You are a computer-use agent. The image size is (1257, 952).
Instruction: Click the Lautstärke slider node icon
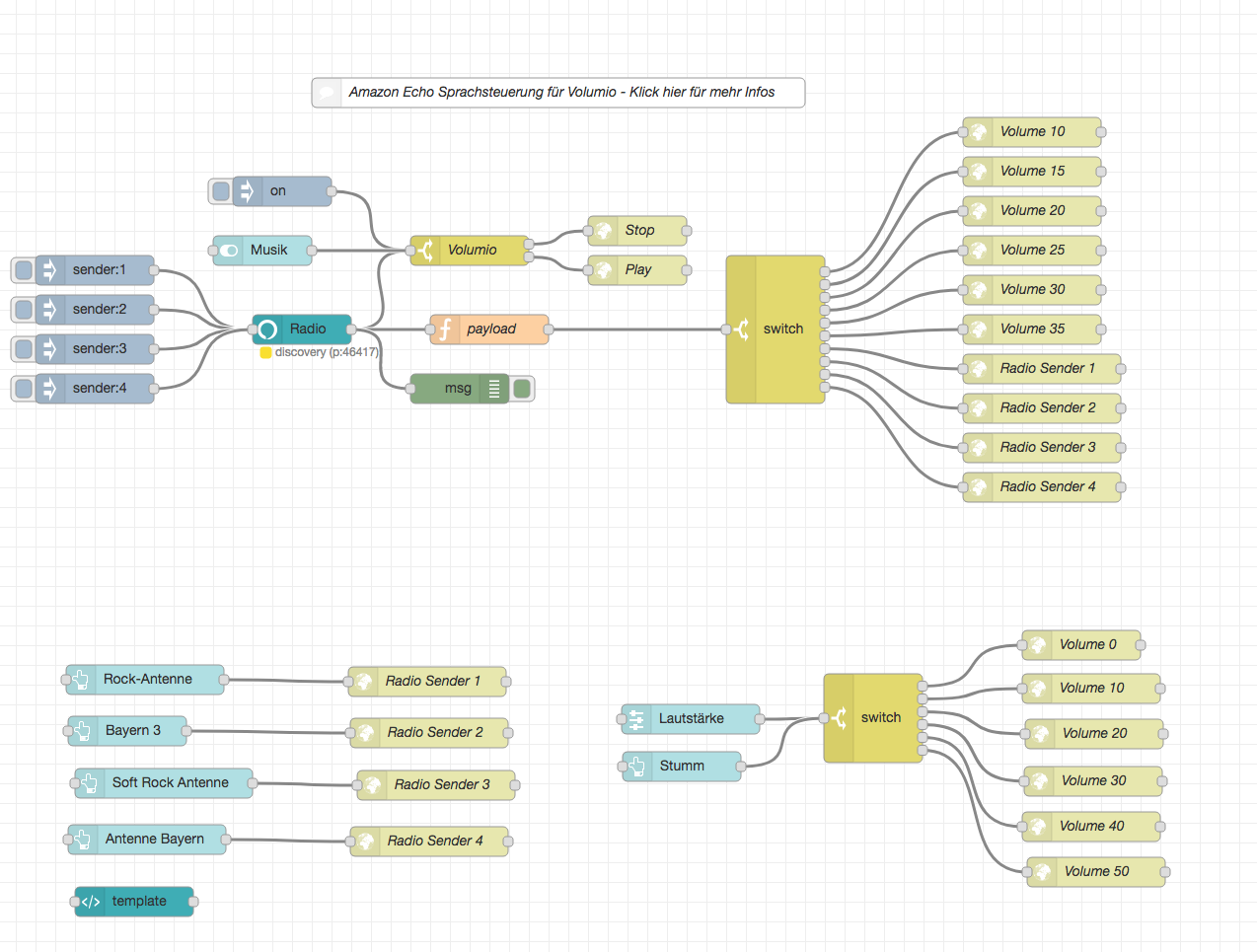(x=636, y=719)
